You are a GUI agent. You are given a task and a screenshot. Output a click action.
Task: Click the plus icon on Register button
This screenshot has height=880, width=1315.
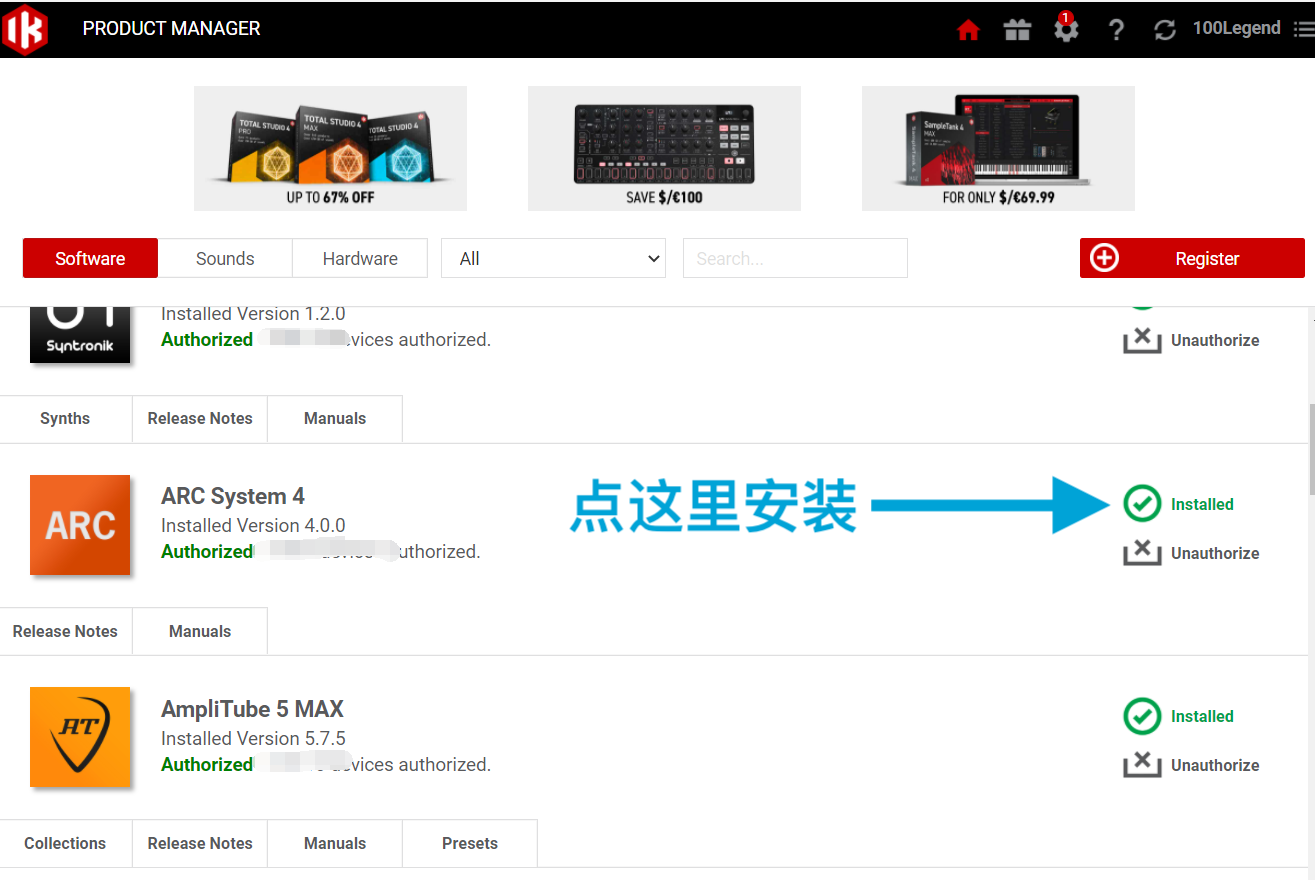coord(1104,258)
